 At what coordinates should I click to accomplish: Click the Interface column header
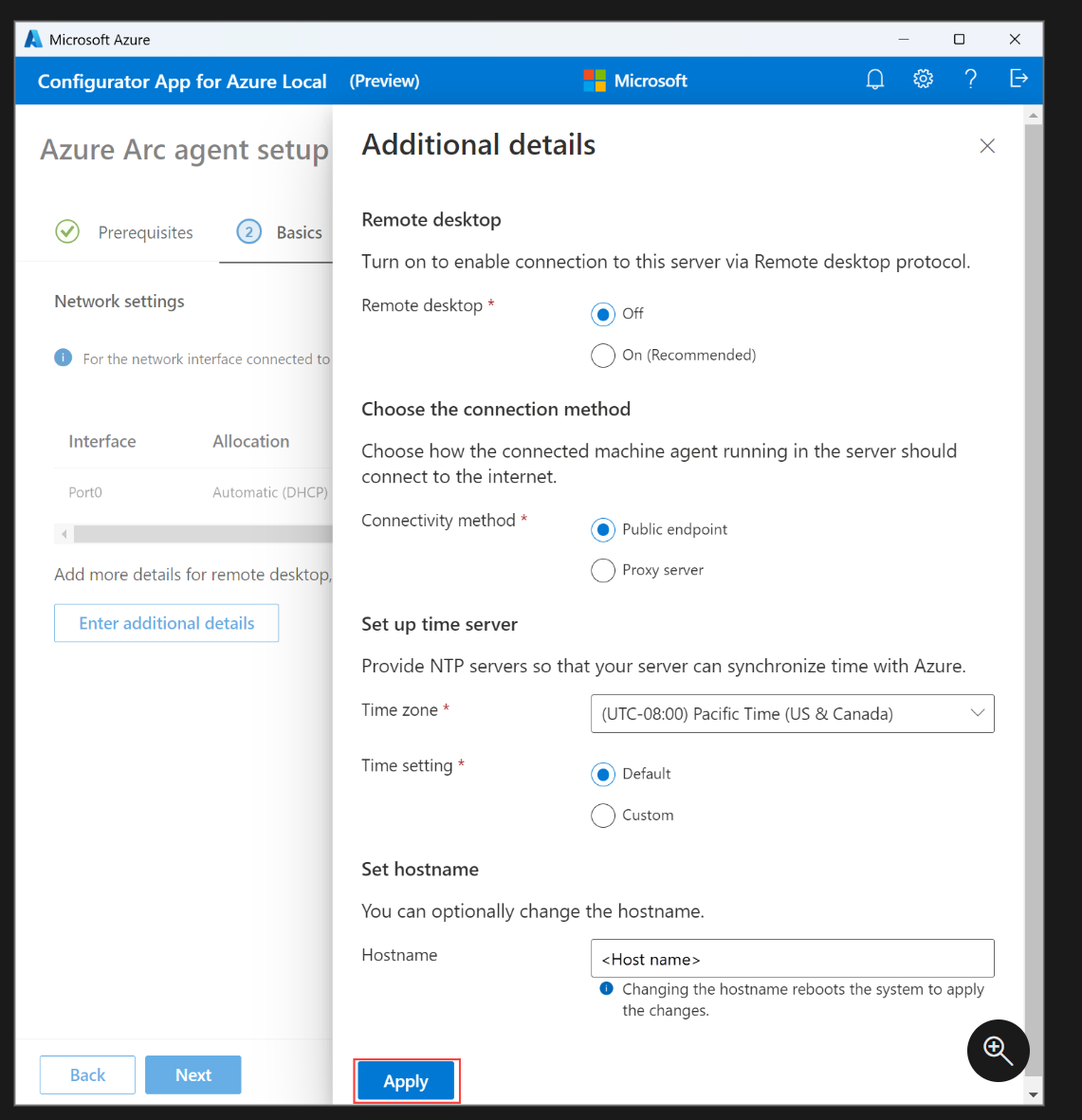[102, 441]
